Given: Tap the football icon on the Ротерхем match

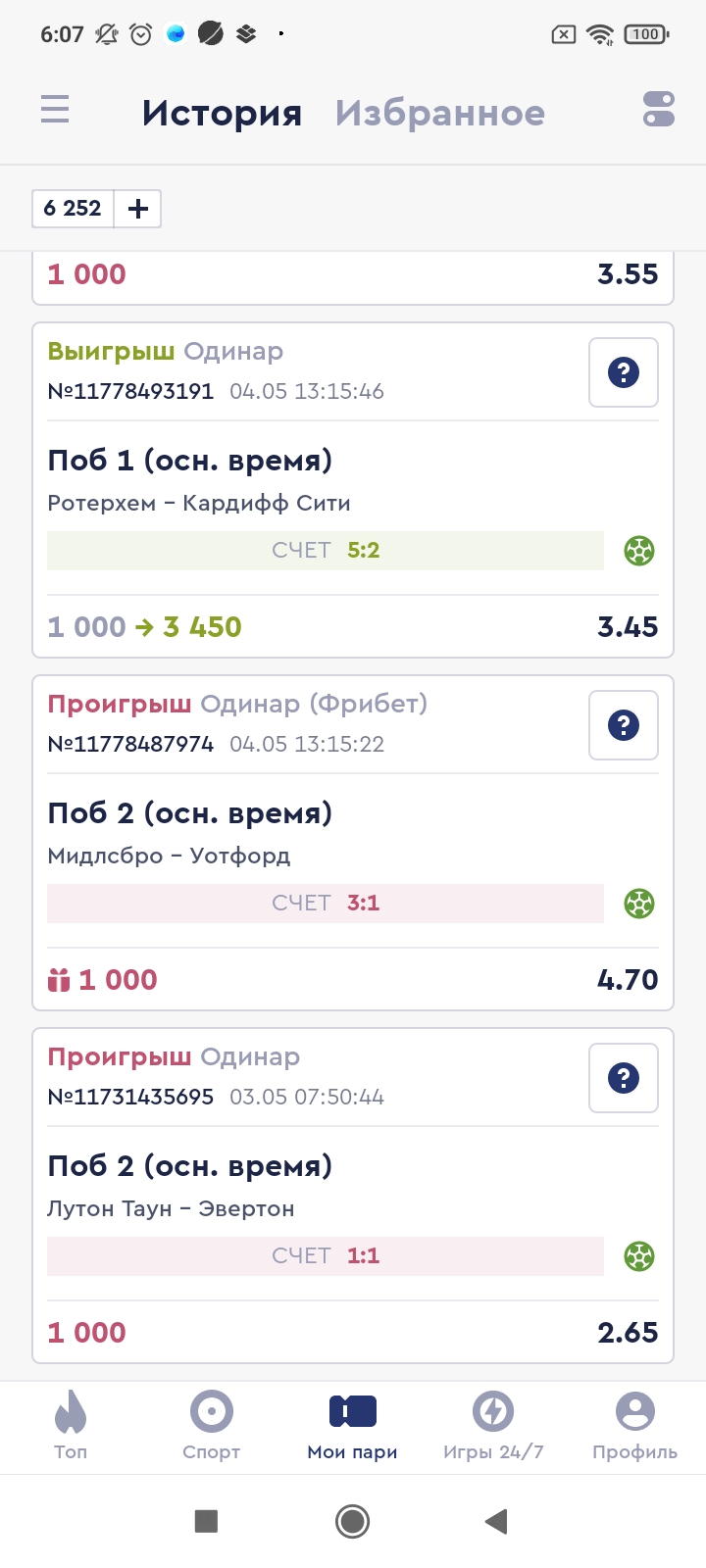Looking at the screenshot, I should pyautogui.click(x=639, y=551).
